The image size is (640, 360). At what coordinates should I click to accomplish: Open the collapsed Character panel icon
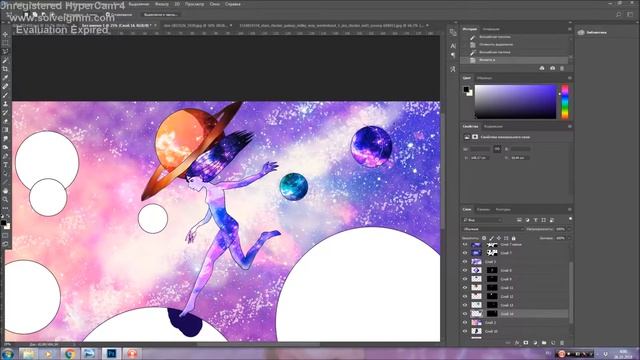tap(453, 46)
